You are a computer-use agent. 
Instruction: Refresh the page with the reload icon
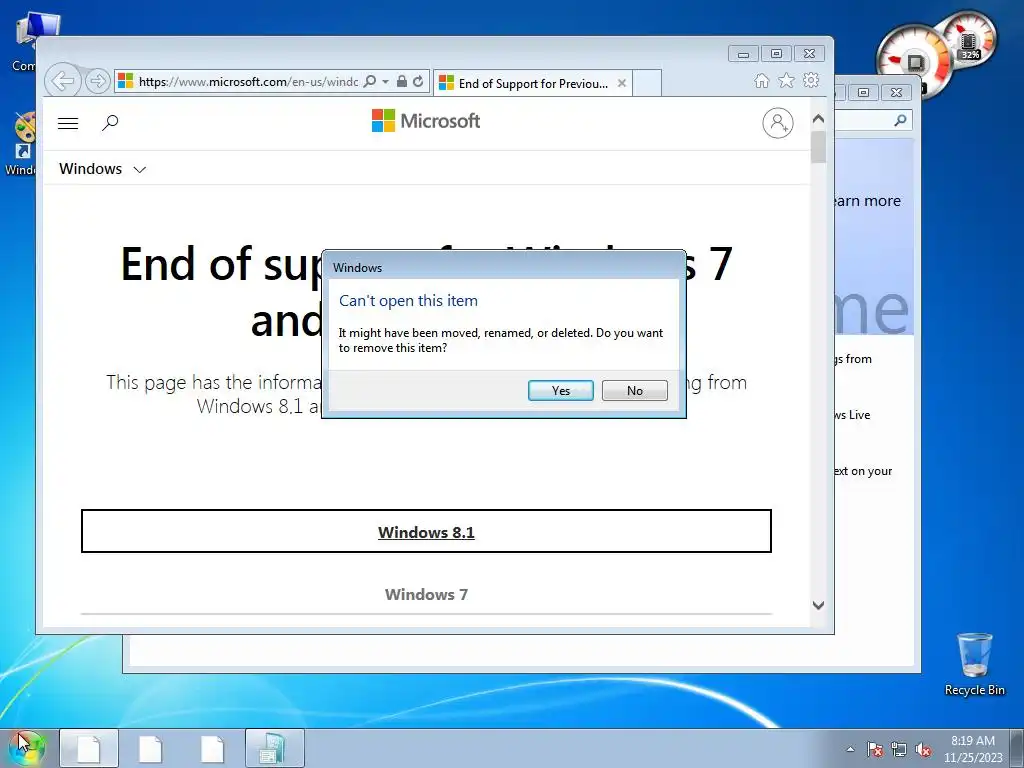(x=418, y=82)
